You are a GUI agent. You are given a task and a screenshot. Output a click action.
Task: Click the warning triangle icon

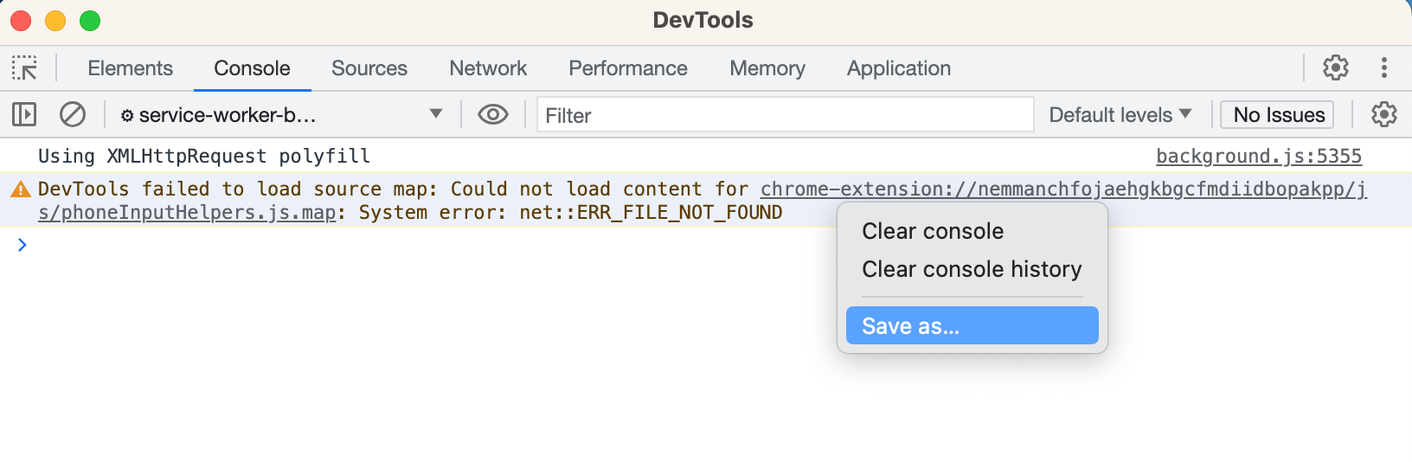(x=20, y=190)
